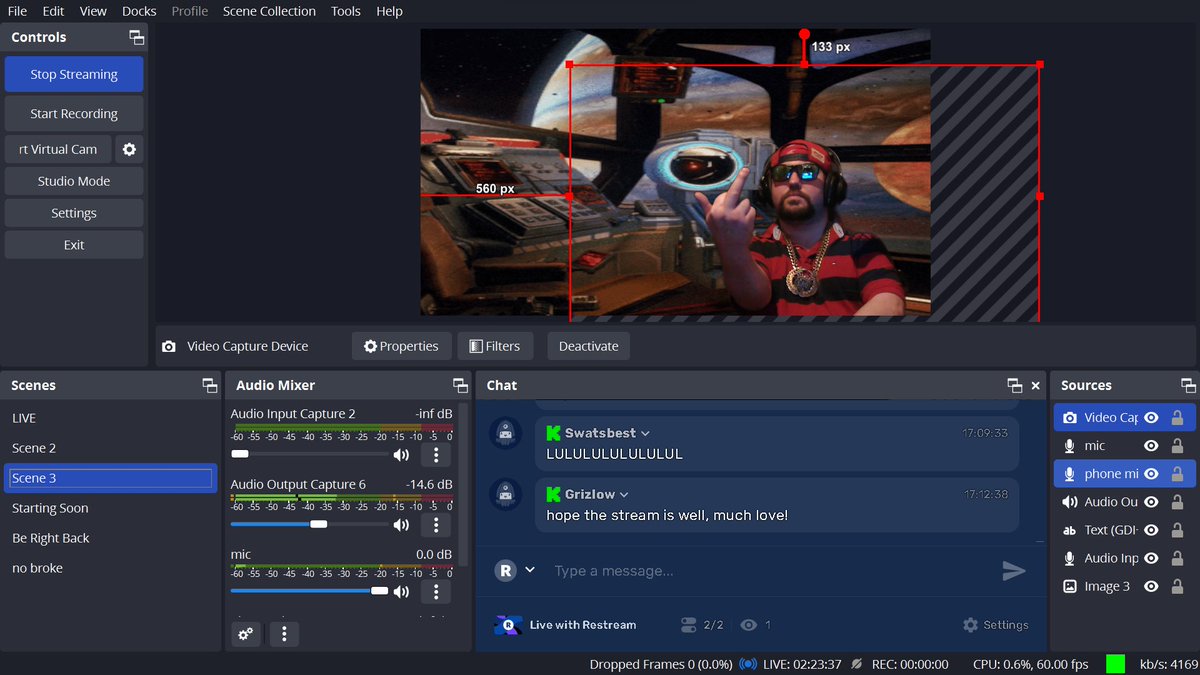The image size is (1200, 675).
Task: Click the green connection status square
Action: coord(1115,663)
